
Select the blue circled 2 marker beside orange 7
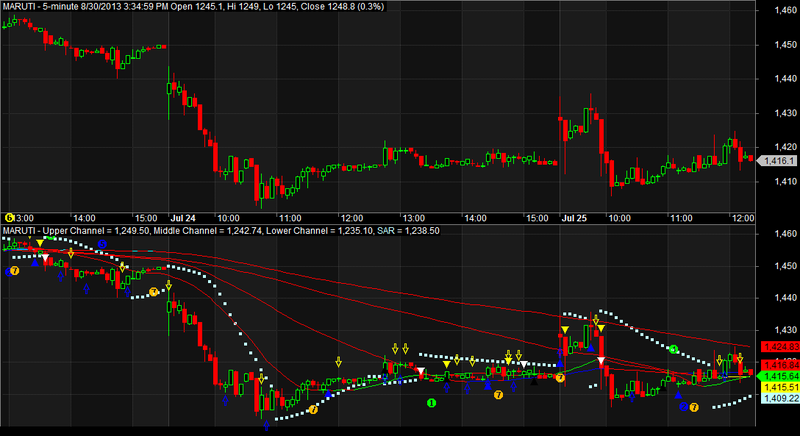684,406
